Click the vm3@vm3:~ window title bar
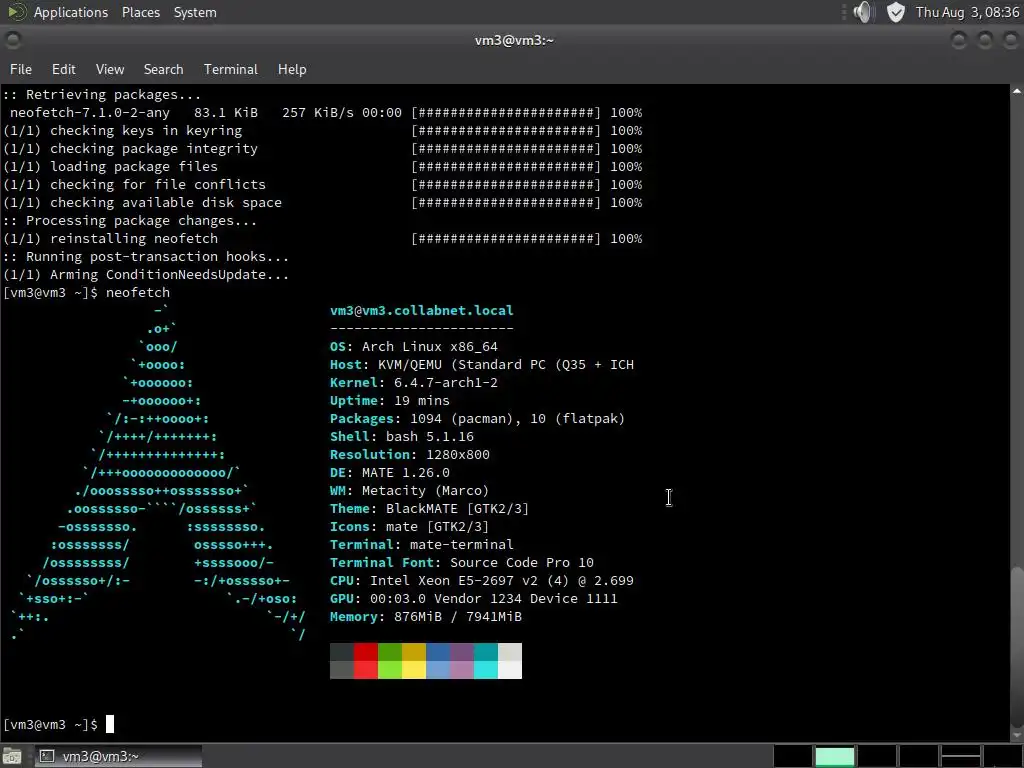This screenshot has height=768, width=1024. 514,40
